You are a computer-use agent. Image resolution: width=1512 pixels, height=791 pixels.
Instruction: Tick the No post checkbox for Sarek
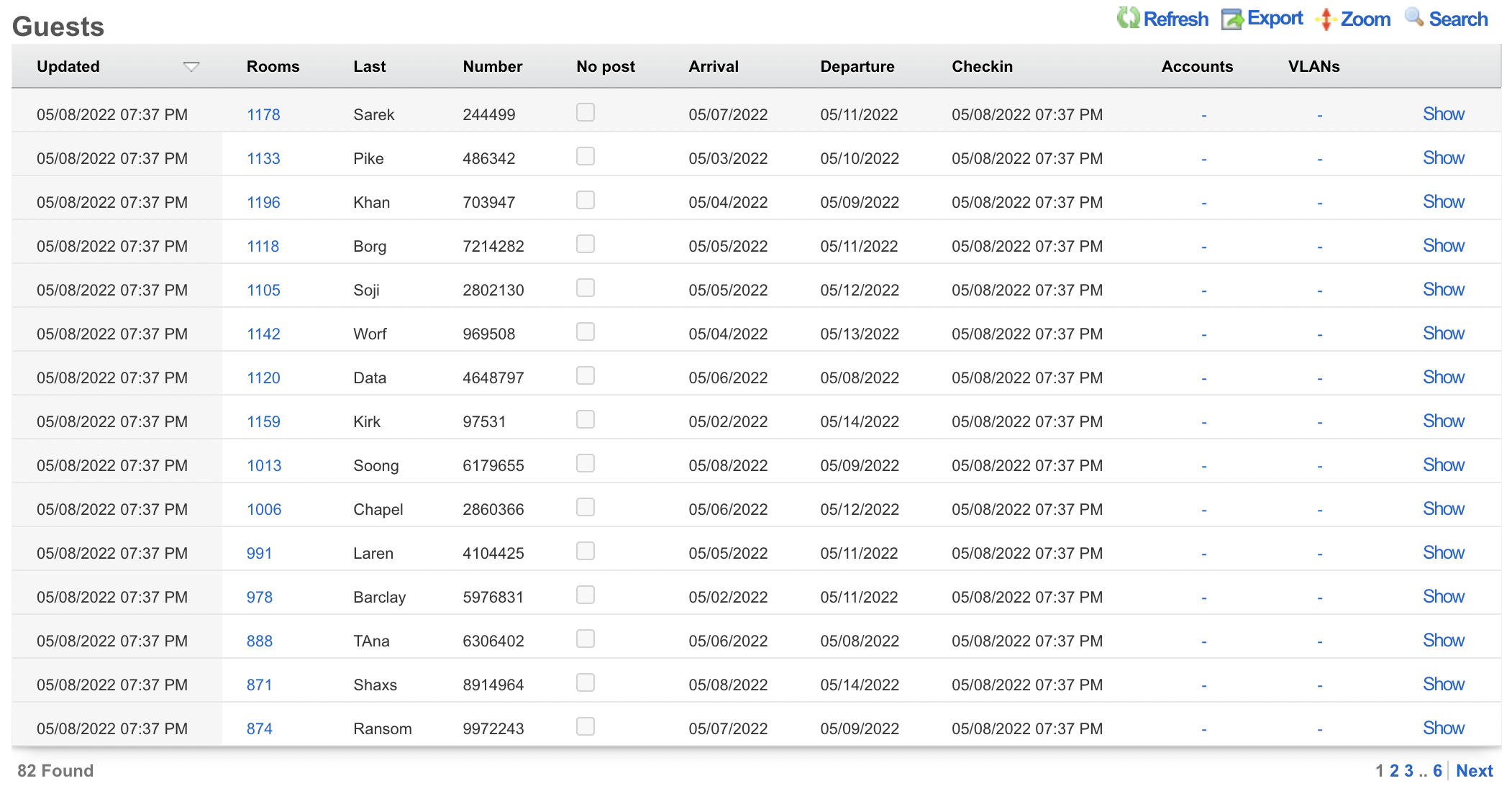click(x=586, y=112)
